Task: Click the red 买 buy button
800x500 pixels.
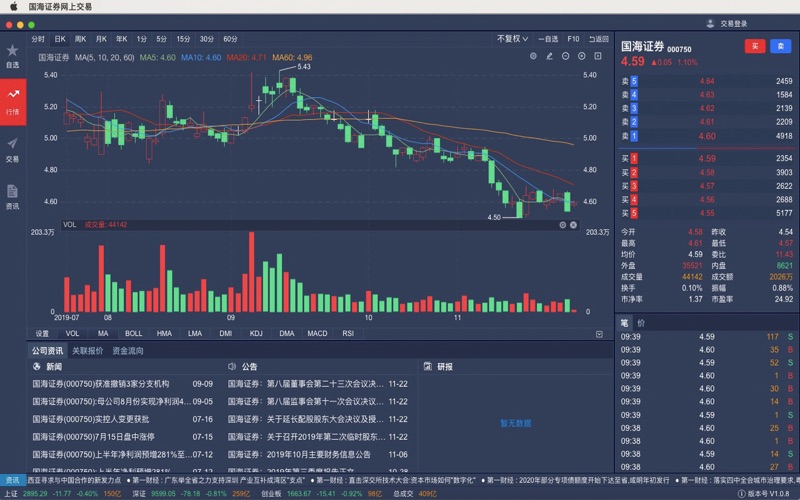Action: point(755,46)
